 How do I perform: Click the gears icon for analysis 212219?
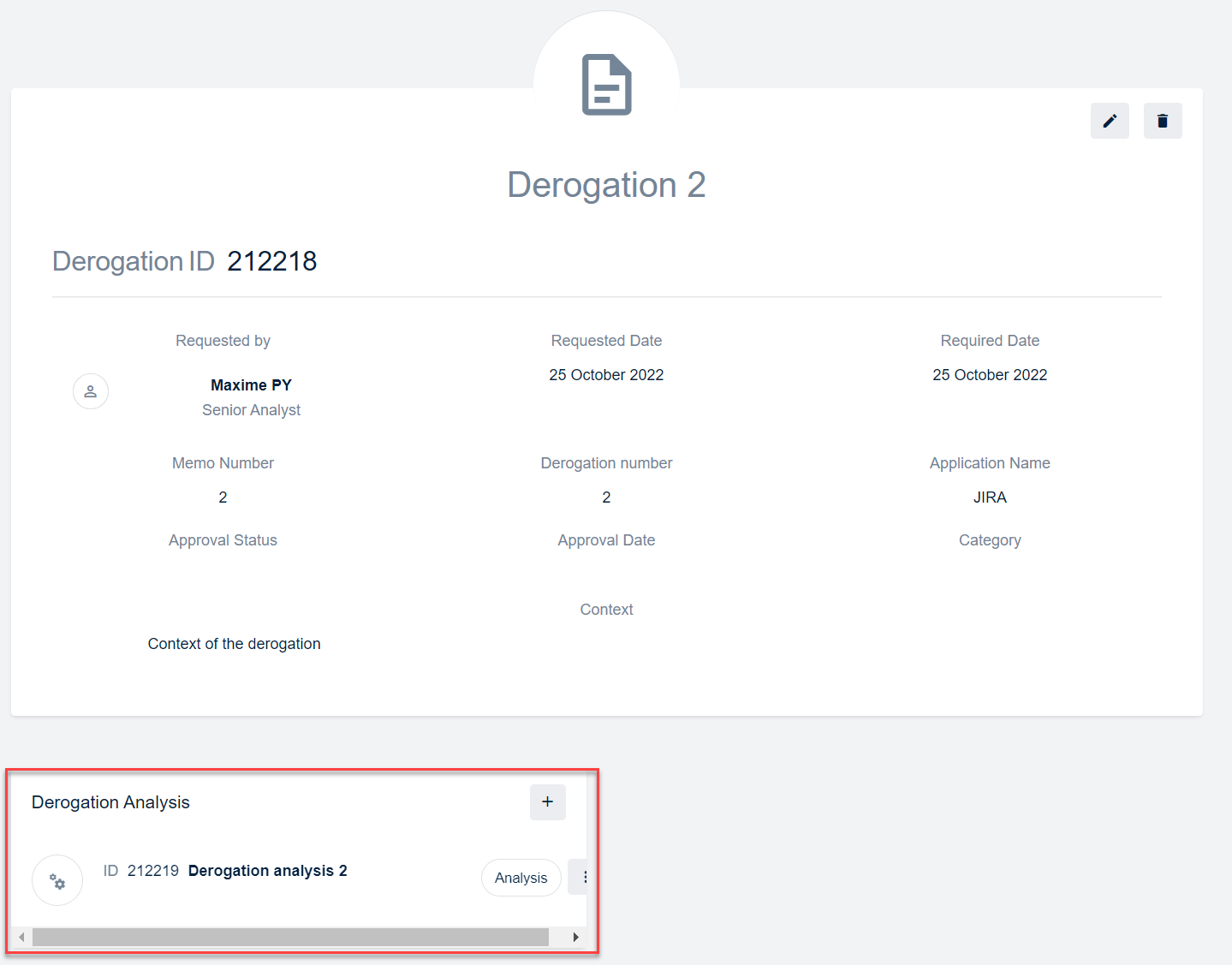57,880
